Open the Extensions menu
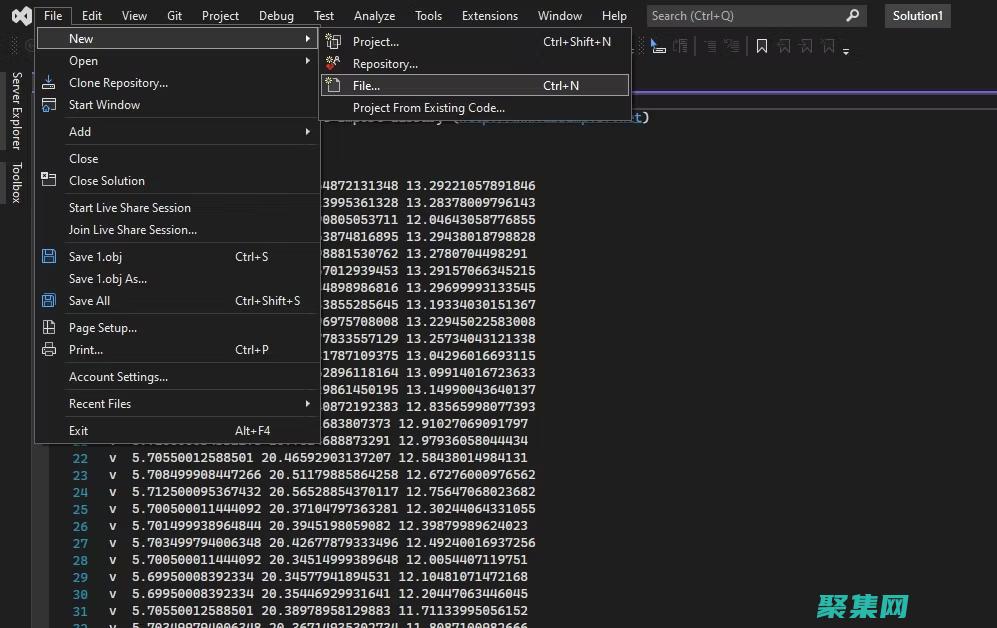997x628 pixels. pos(489,16)
